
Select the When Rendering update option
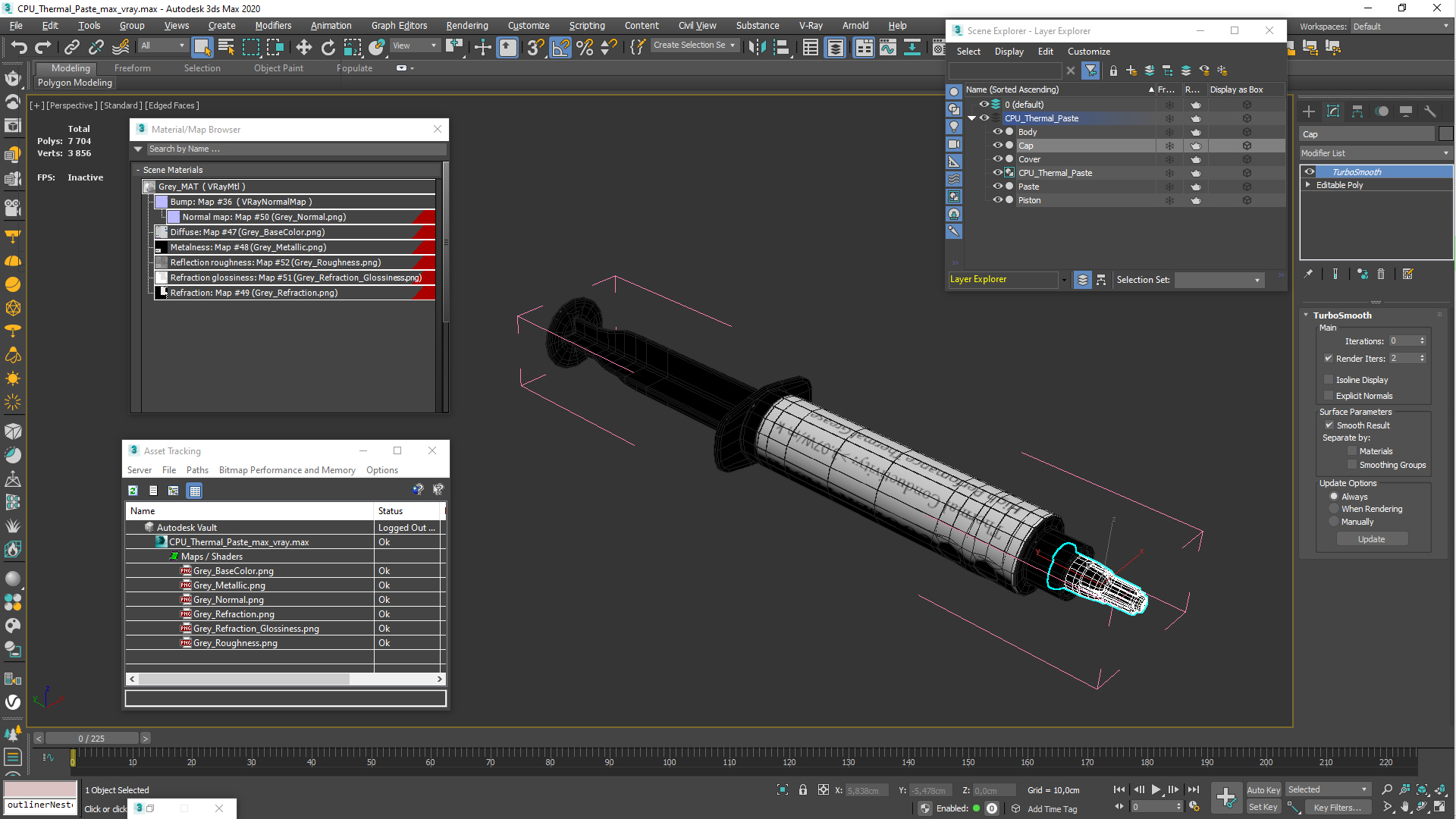[1334, 509]
